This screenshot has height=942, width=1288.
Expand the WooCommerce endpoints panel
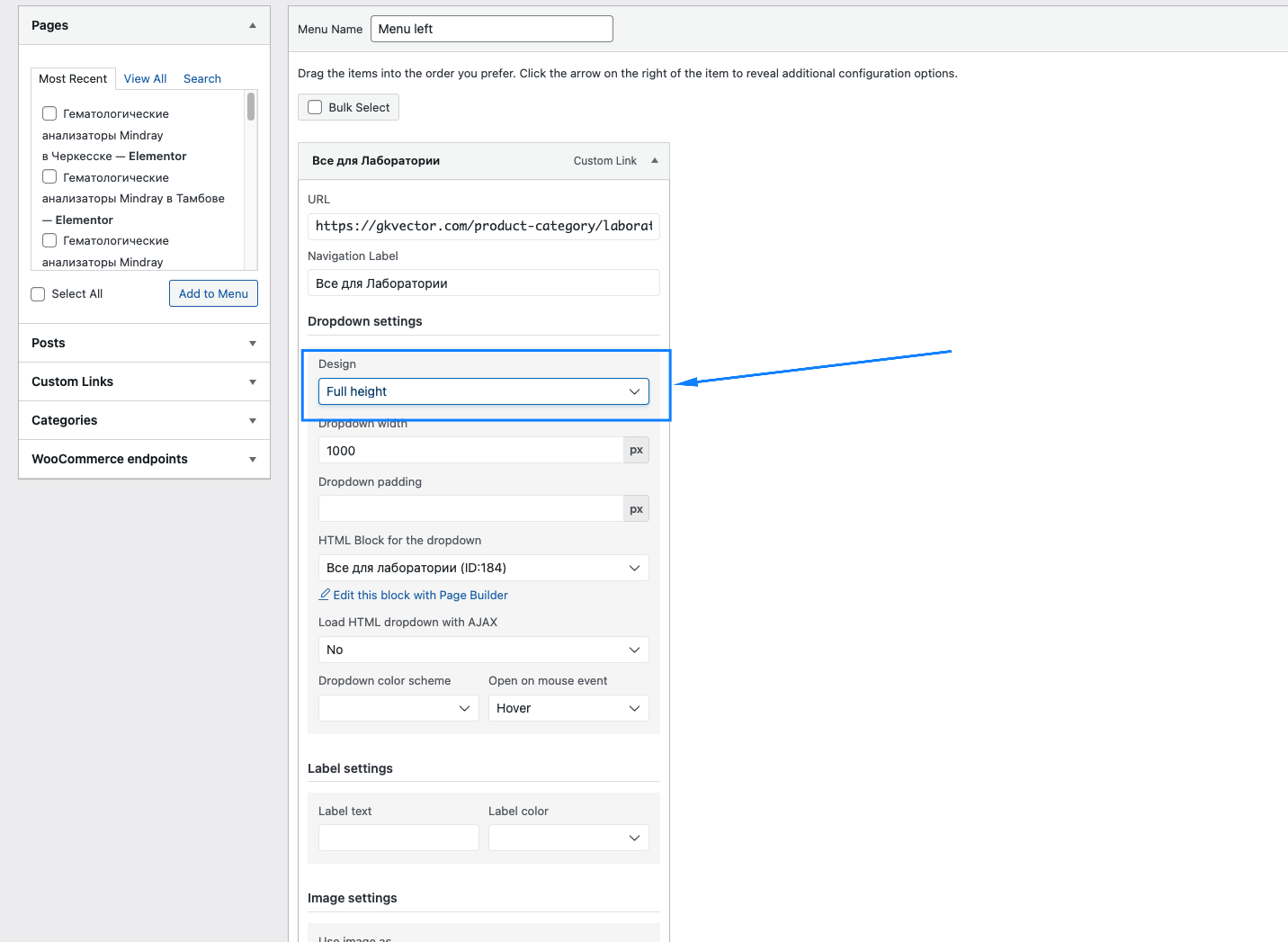click(253, 459)
